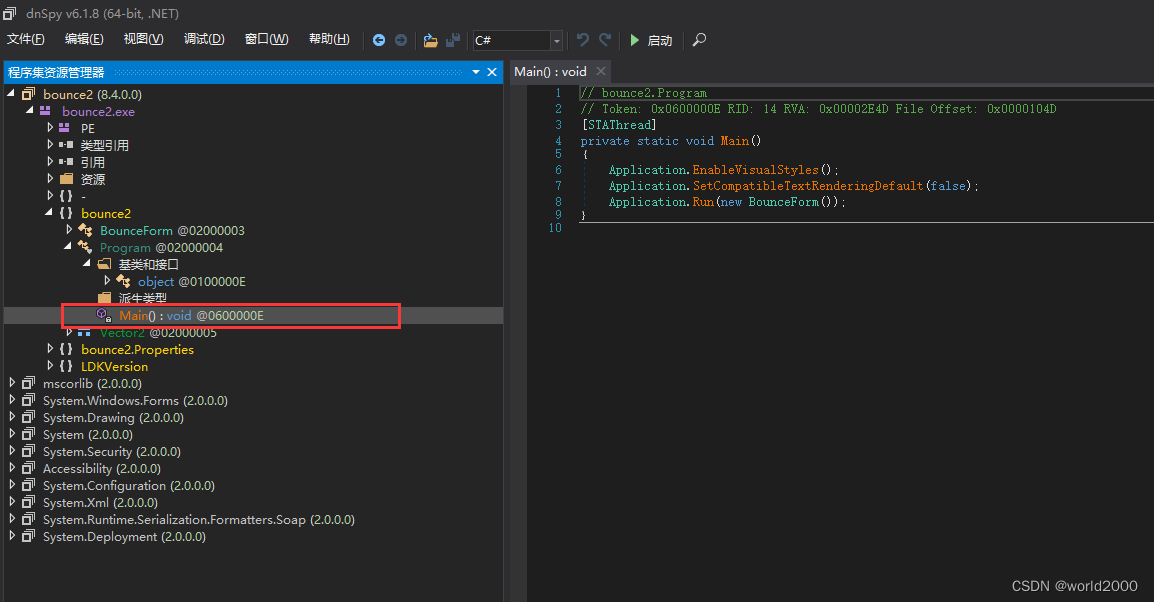Open the 视图(V) menu
The height and width of the screenshot is (602, 1154).
tap(144, 39)
